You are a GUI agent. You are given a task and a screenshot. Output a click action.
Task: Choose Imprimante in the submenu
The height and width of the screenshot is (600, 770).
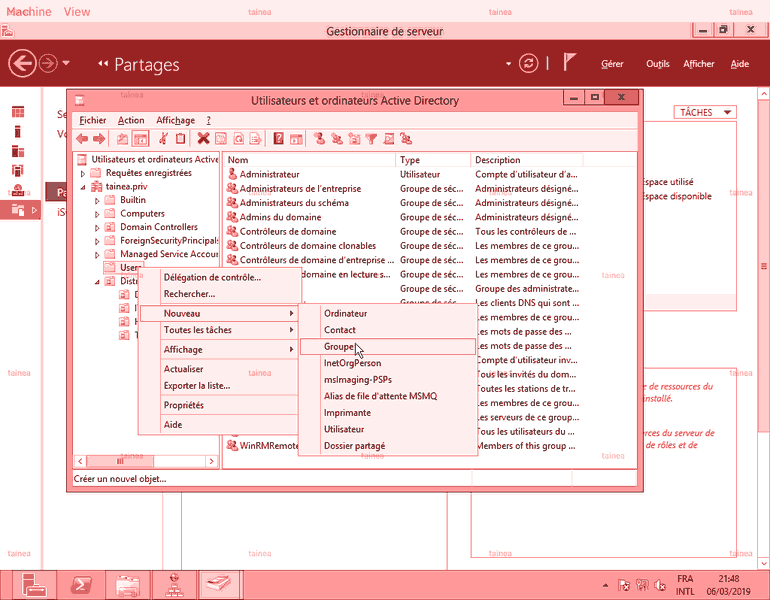pos(387,413)
